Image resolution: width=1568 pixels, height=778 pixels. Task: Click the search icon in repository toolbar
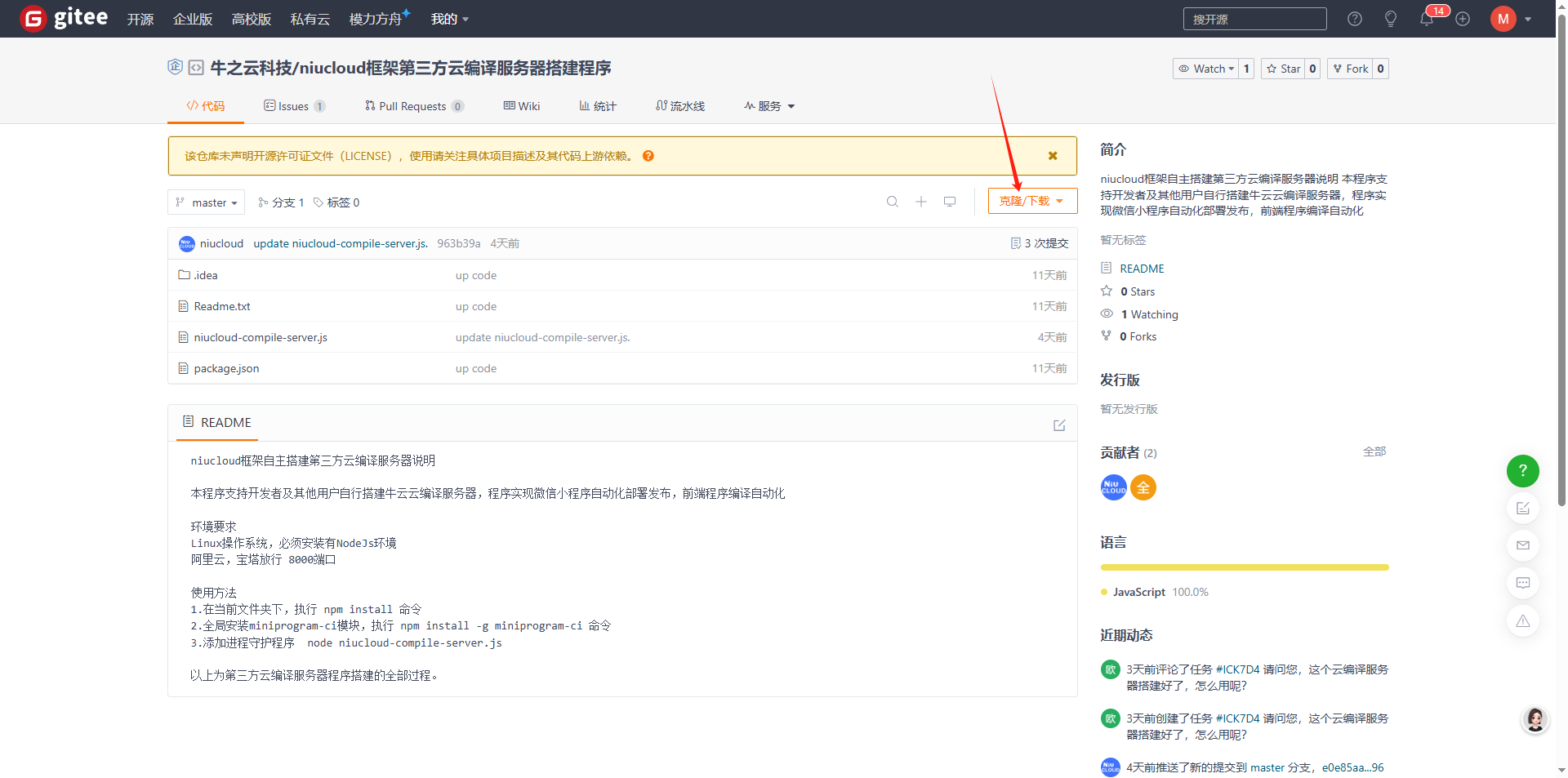point(892,202)
